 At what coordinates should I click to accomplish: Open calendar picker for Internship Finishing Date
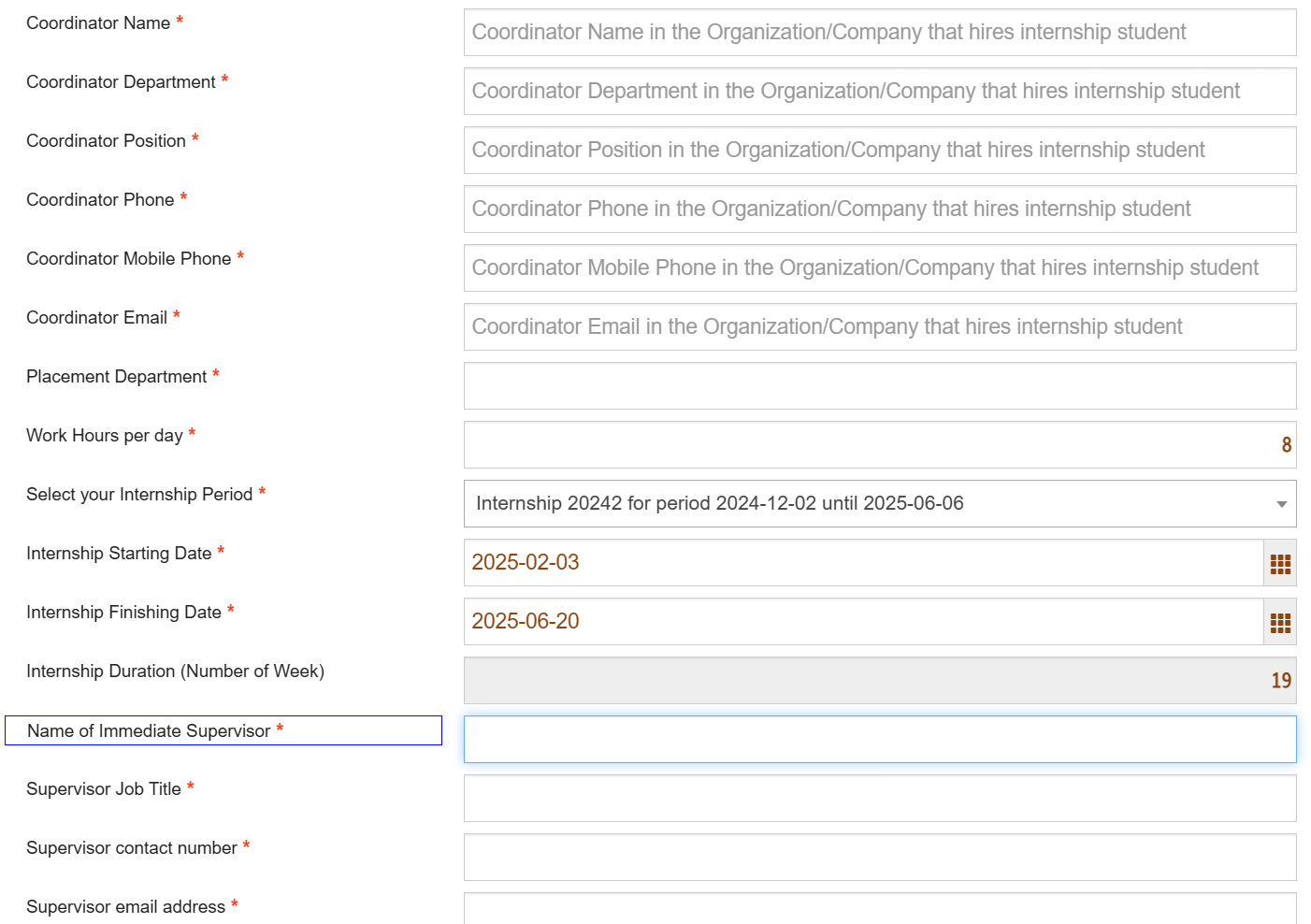1279,622
